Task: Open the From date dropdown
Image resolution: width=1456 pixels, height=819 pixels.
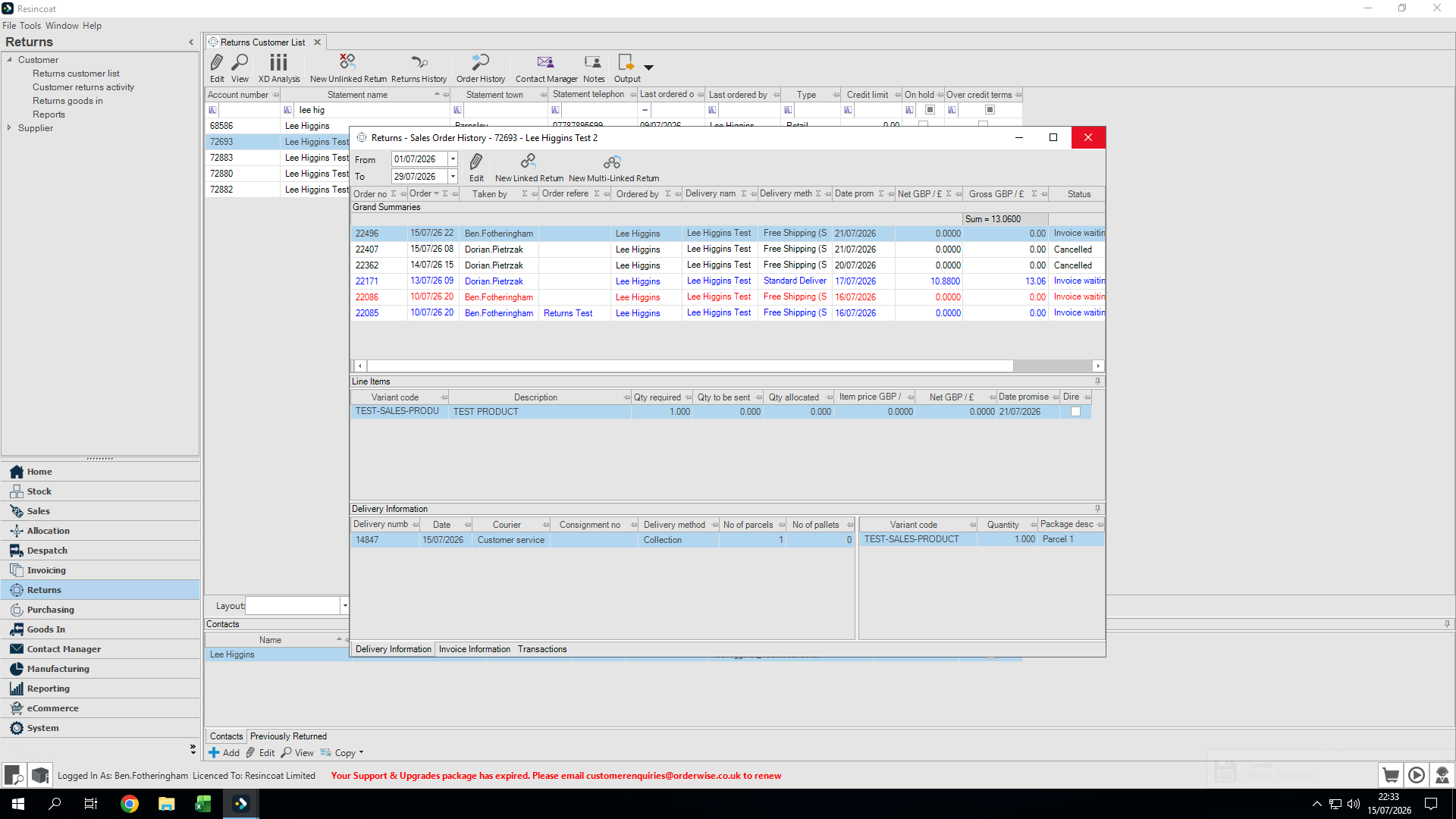Action: (x=453, y=159)
